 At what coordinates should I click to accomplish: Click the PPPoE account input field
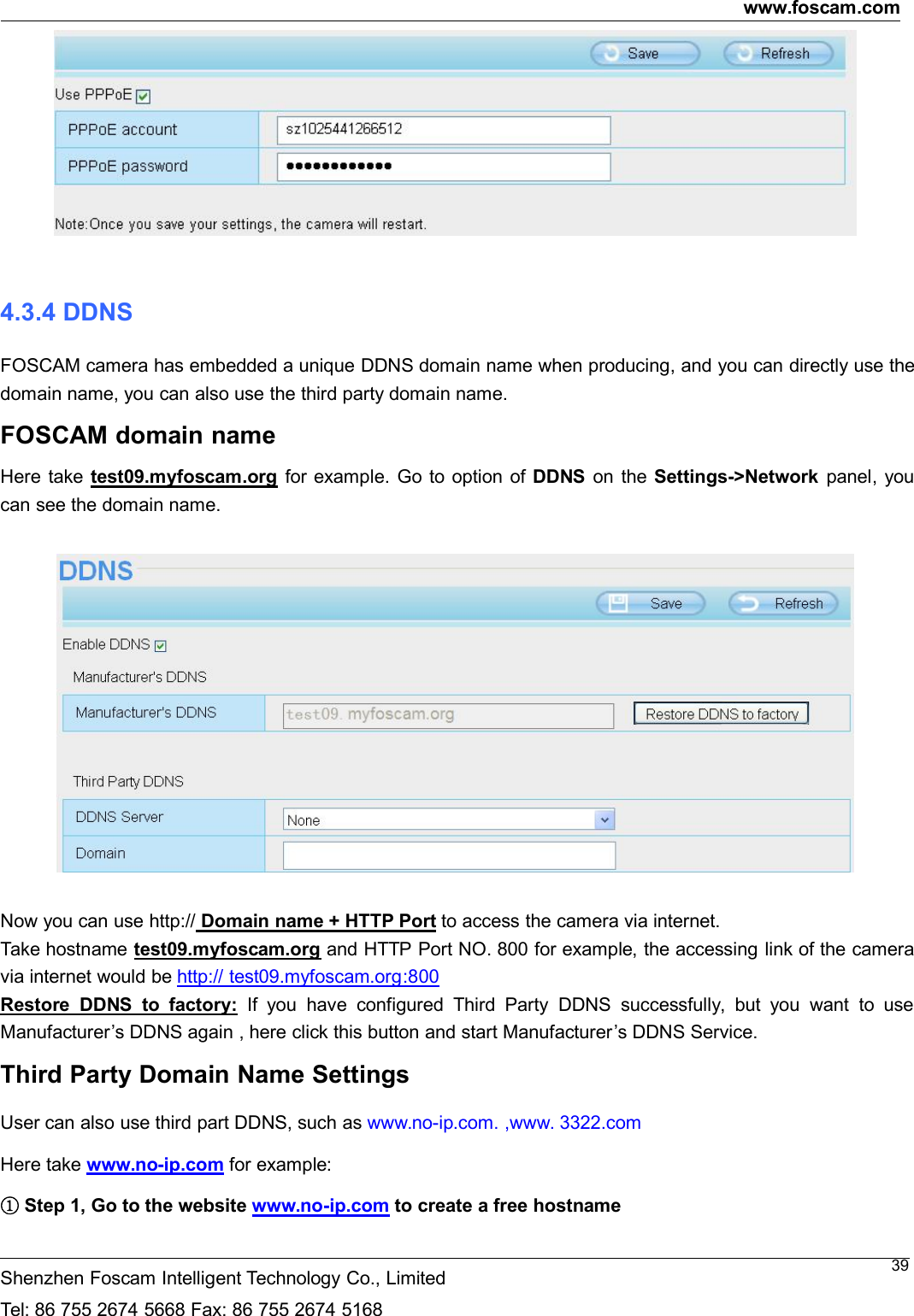click(443, 129)
